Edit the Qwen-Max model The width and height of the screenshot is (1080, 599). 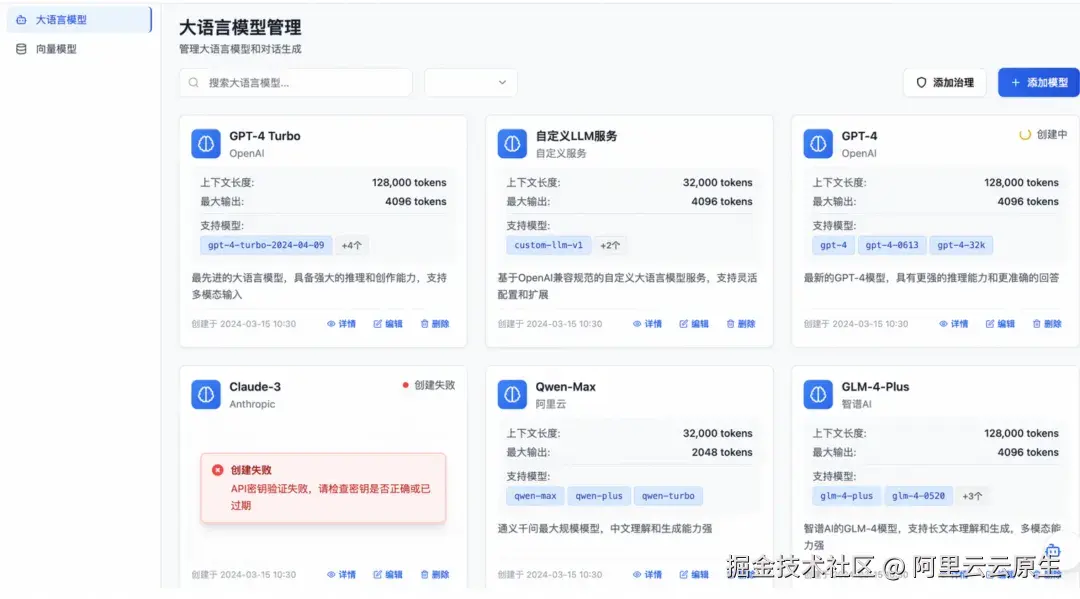coord(694,574)
